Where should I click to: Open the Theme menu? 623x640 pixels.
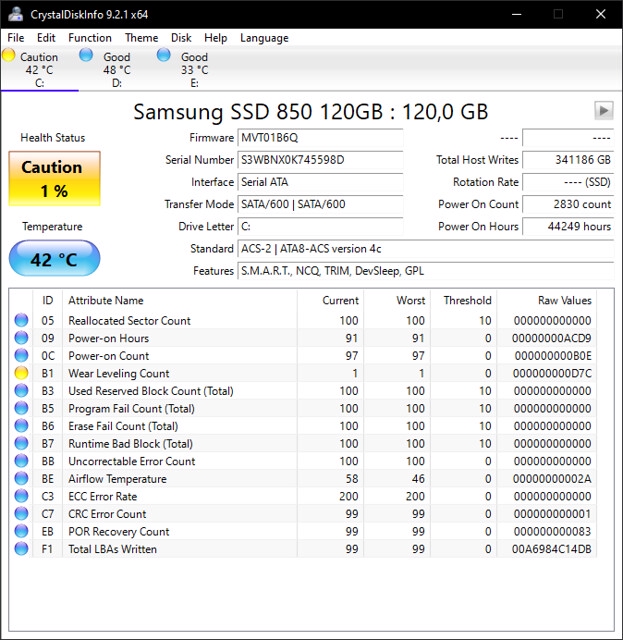click(141, 38)
